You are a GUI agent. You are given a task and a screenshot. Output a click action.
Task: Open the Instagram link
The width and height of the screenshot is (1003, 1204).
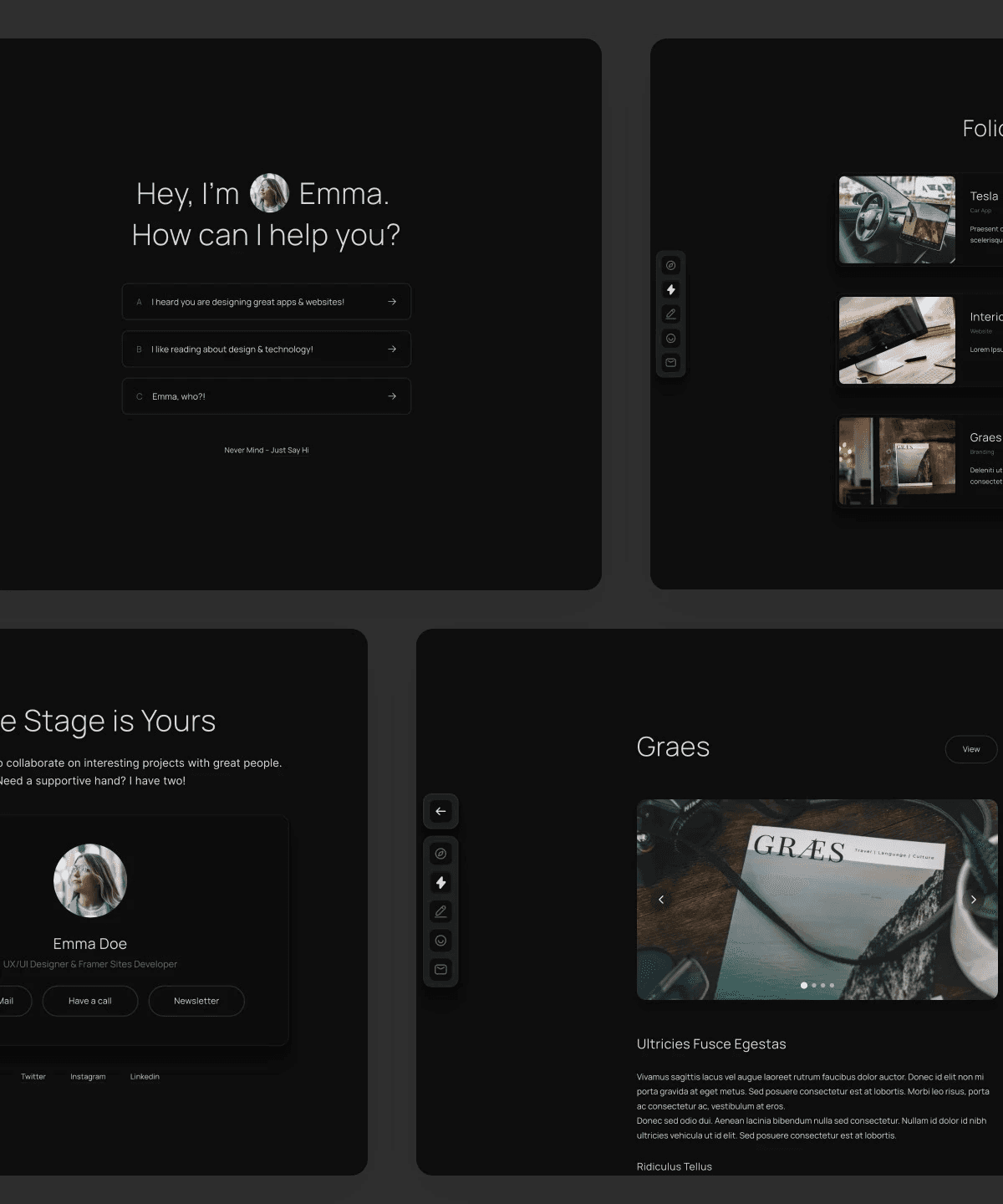[88, 1077]
